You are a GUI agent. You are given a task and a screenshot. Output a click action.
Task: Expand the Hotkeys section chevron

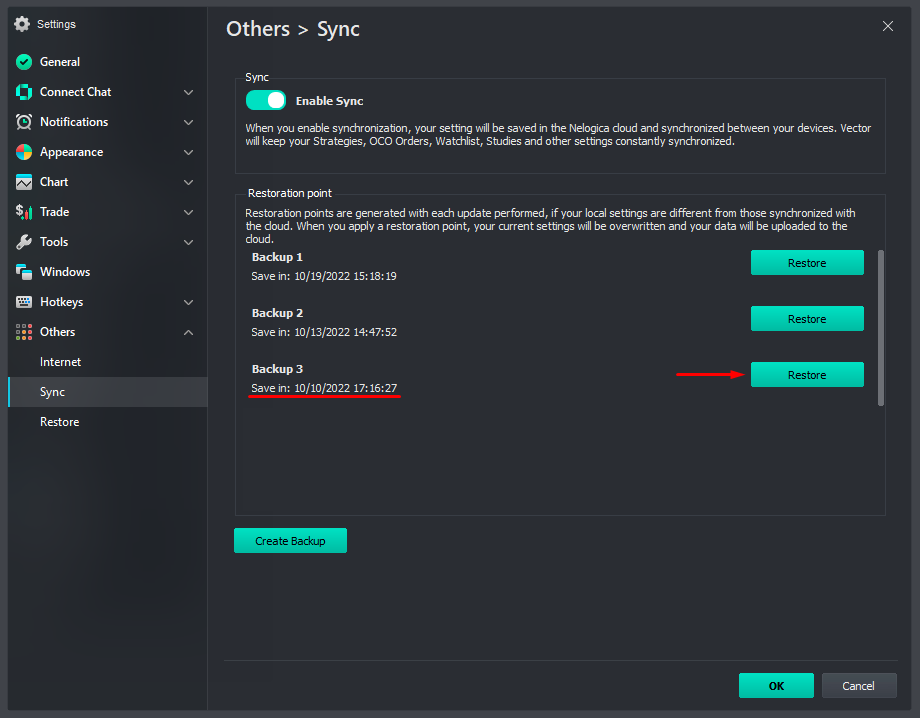pyautogui.click(x=188, y=302)
